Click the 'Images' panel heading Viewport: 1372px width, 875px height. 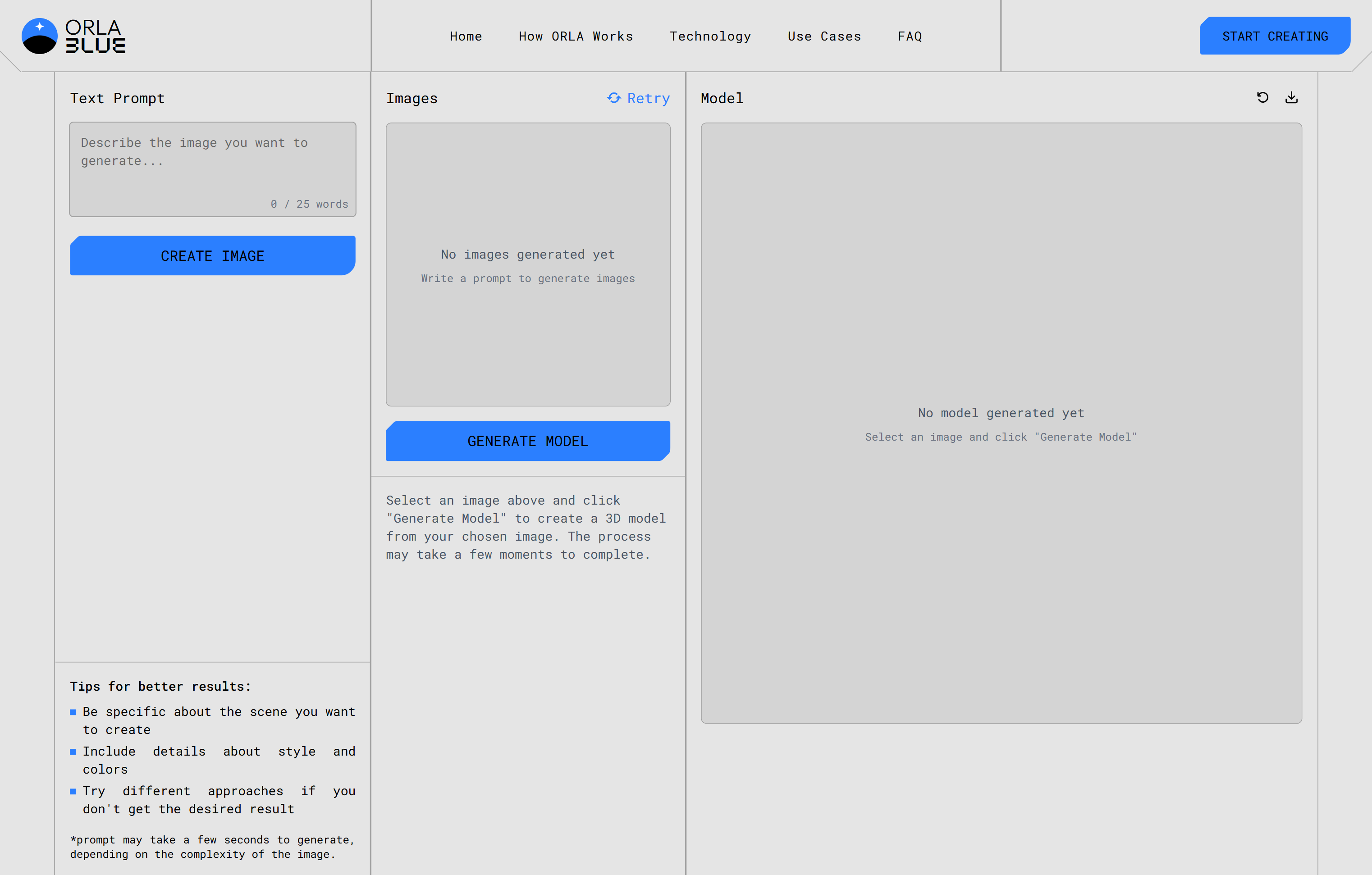(x=412, y=99)
